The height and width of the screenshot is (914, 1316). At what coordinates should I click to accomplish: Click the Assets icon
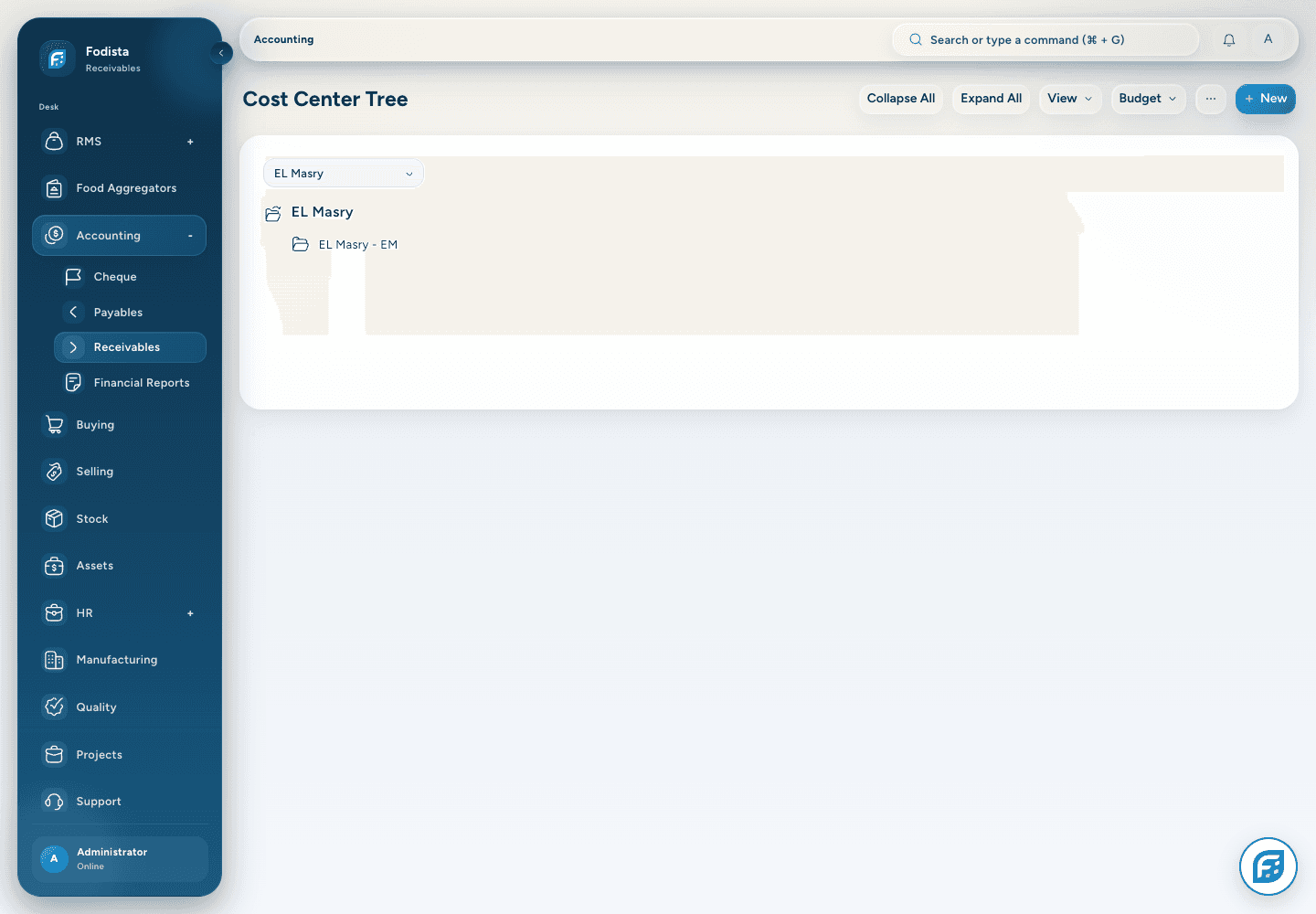(x=55, y=566)
